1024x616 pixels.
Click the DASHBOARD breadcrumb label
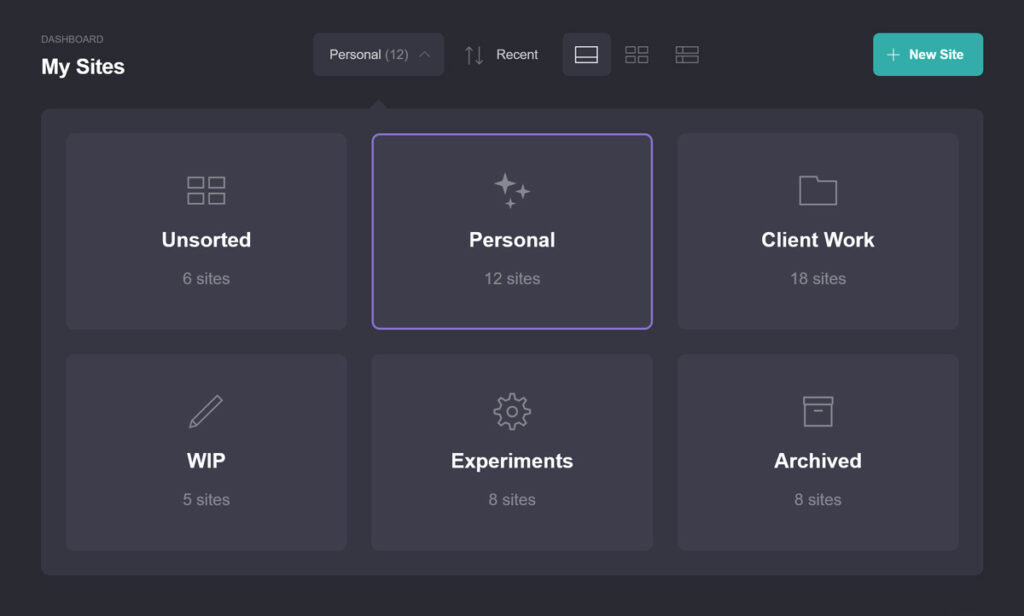point(72,39)
